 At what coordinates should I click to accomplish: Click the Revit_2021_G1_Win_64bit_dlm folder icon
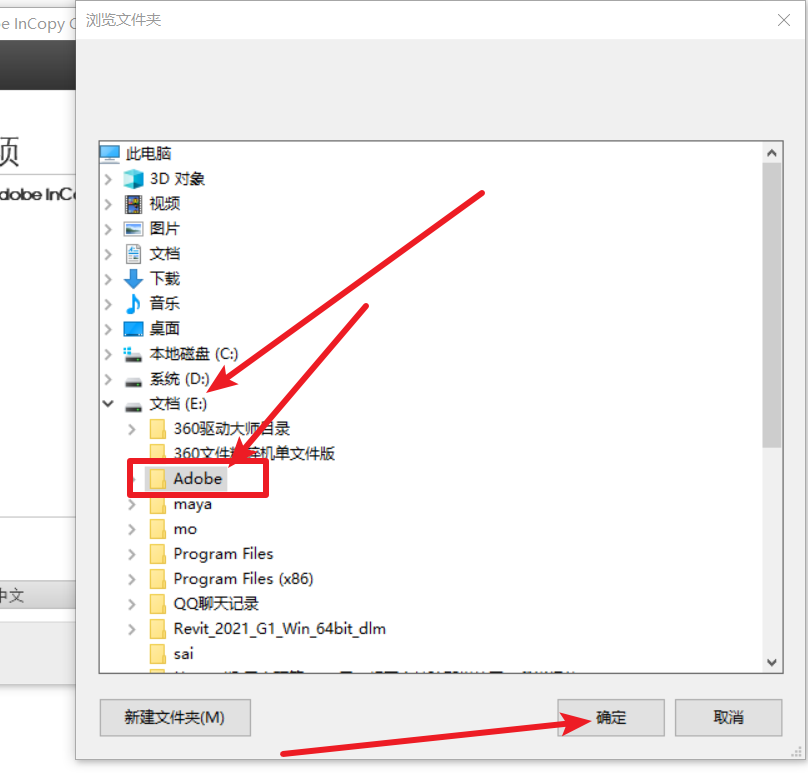(157, 629)
